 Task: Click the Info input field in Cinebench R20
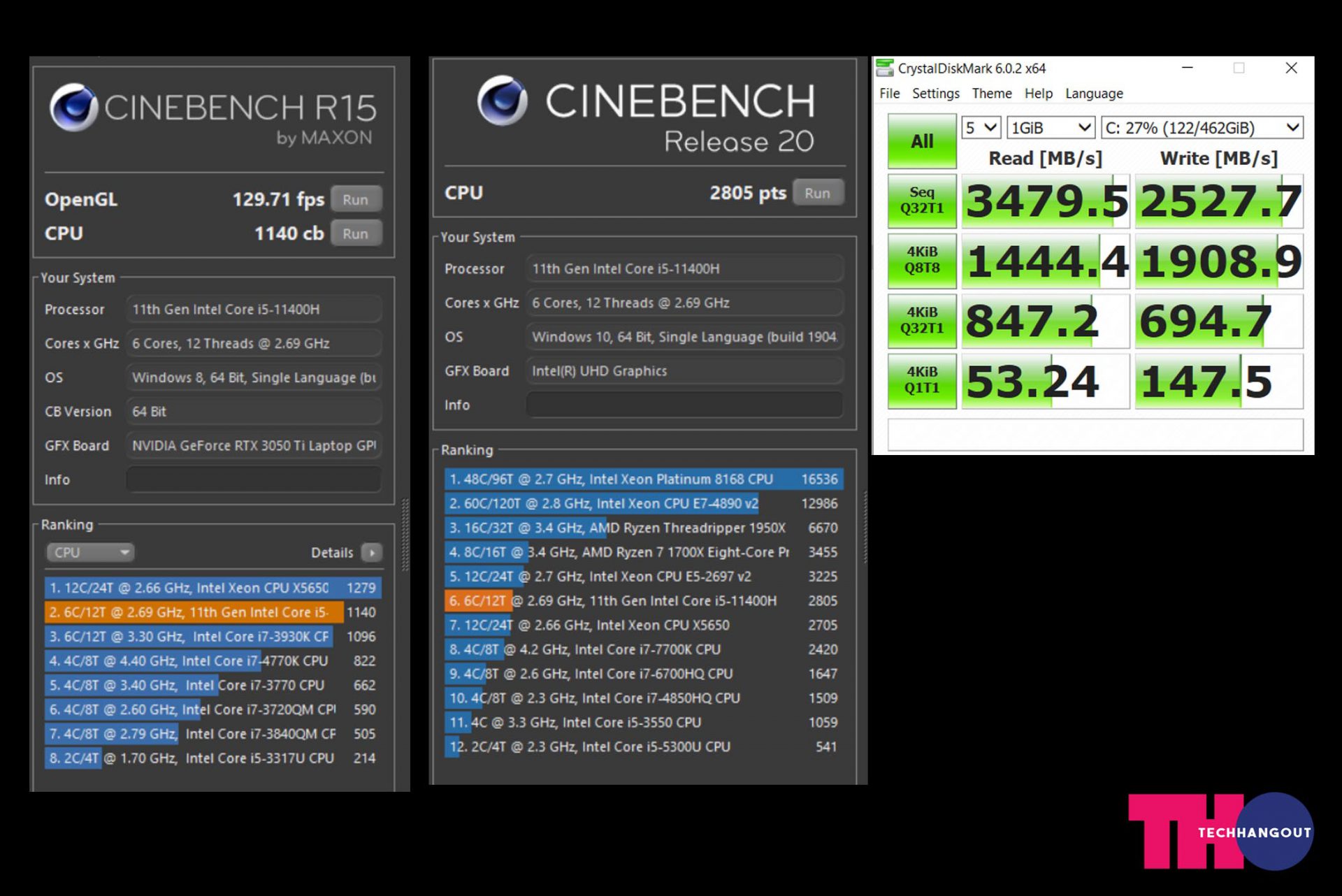pyautogui.click(x=684, y=405)
